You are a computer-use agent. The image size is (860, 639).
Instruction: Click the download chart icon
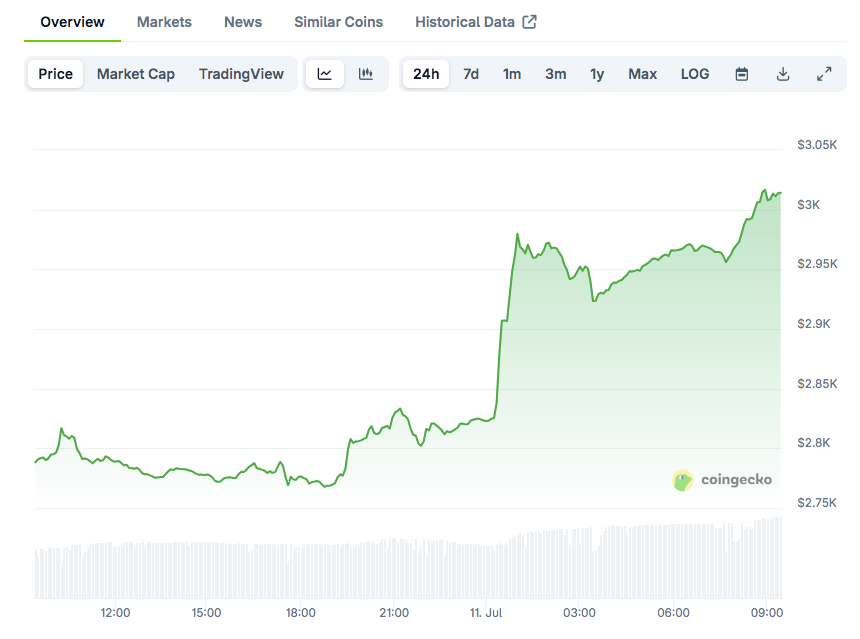click(783, 74)
